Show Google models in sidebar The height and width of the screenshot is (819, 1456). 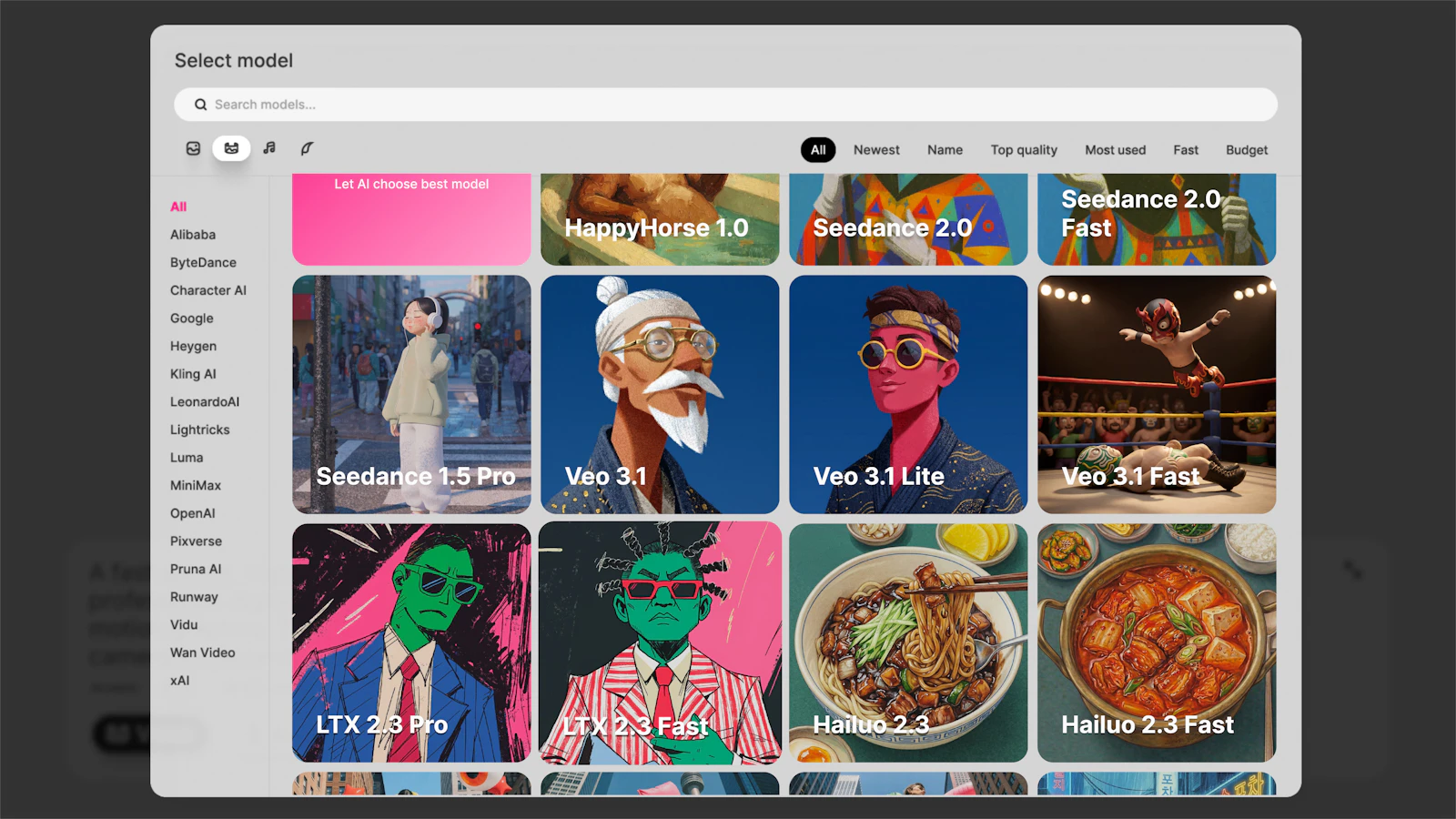tap(192, 318)
